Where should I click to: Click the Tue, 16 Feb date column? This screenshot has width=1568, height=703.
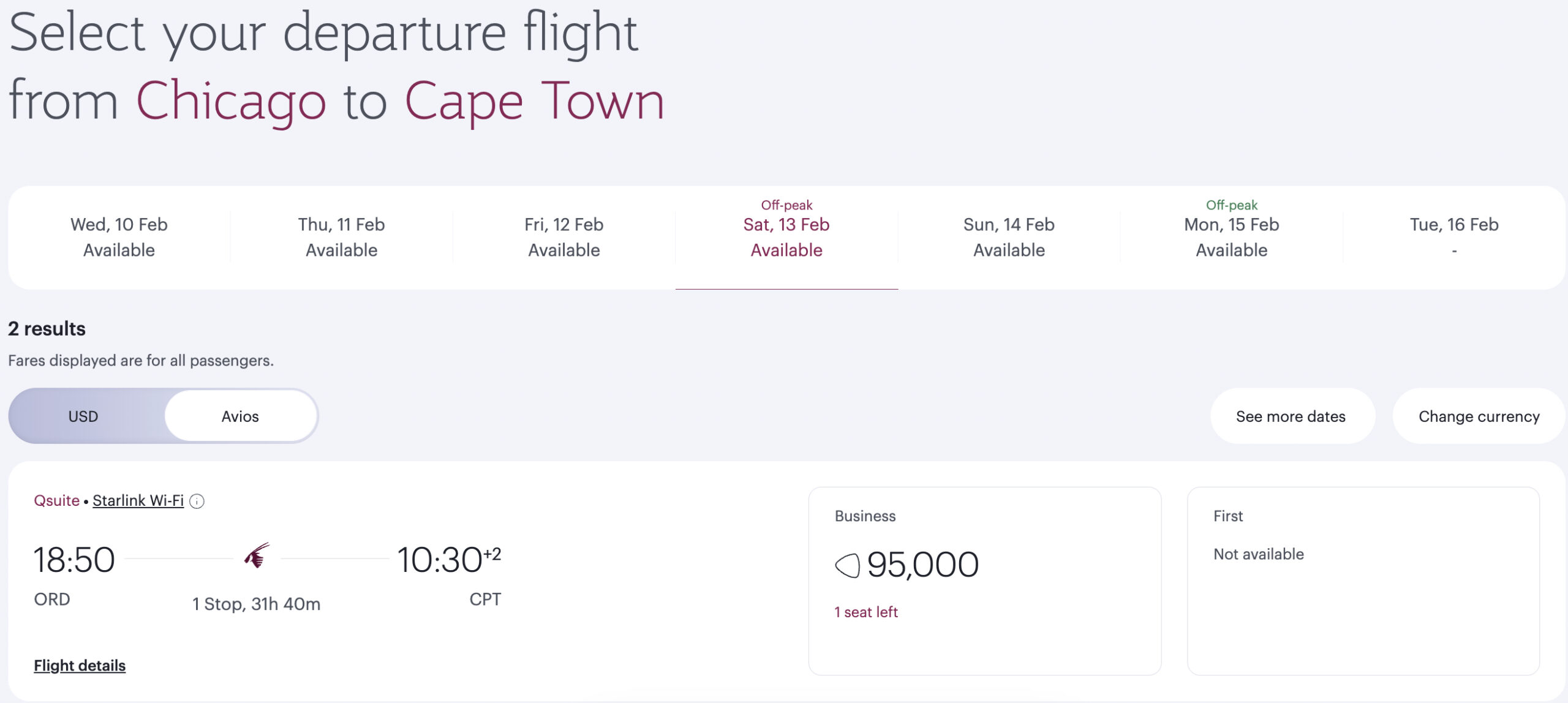point(1454,237)
